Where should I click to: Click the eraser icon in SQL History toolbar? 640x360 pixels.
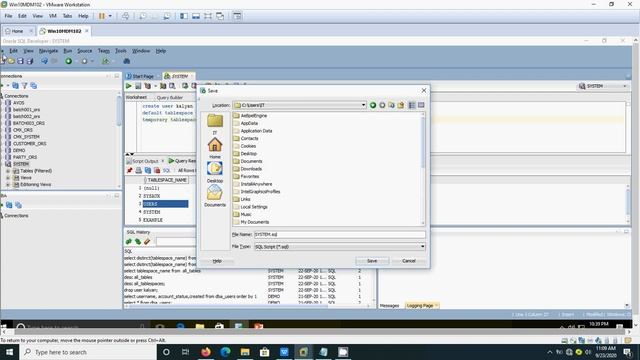tap(147, 242)
